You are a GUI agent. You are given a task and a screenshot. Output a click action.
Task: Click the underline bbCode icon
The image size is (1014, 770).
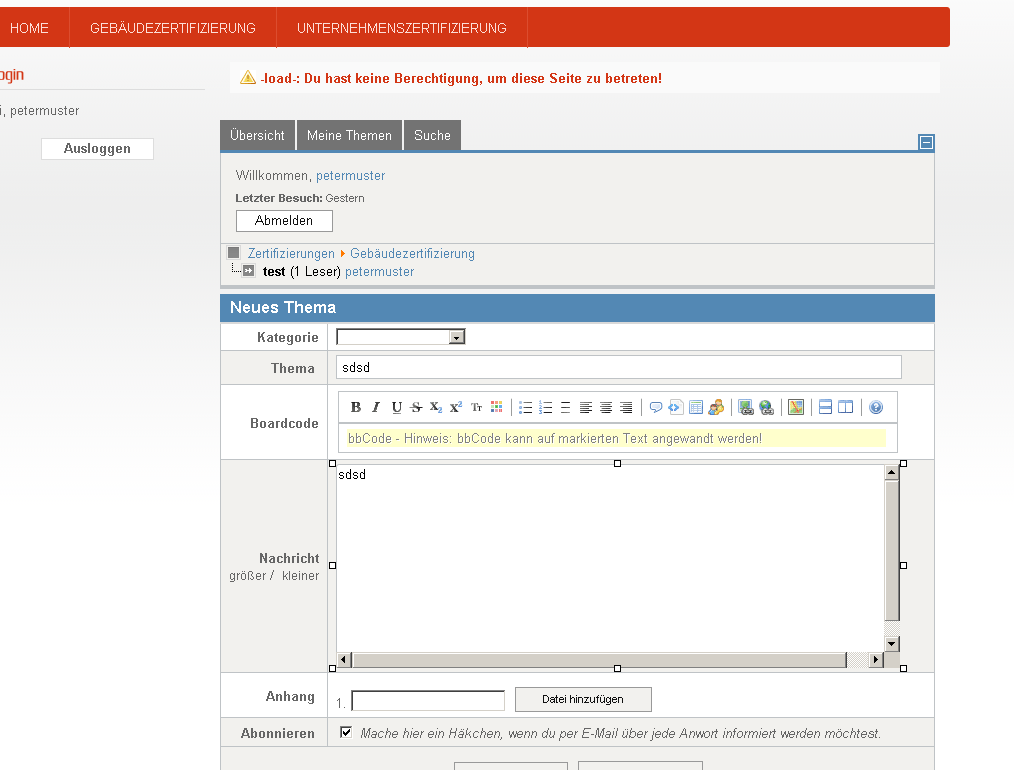(x=396, y=407)
